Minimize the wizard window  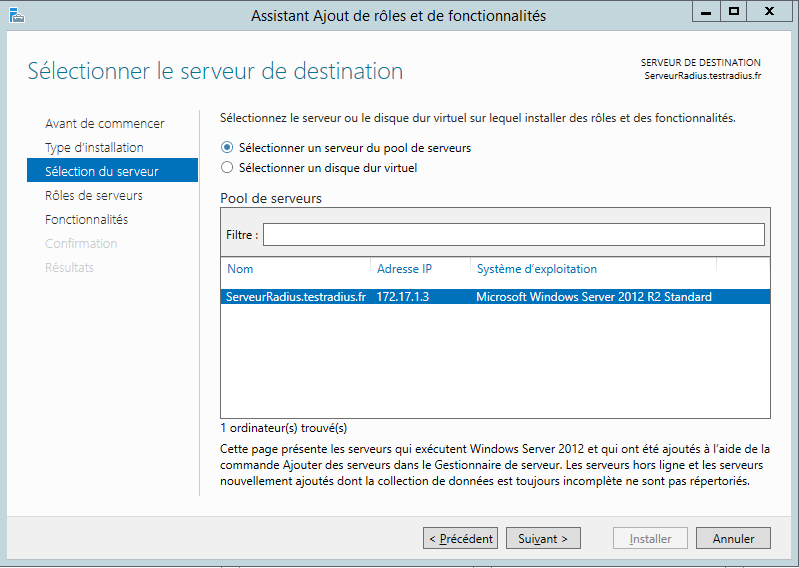click(x=706, y=12)
